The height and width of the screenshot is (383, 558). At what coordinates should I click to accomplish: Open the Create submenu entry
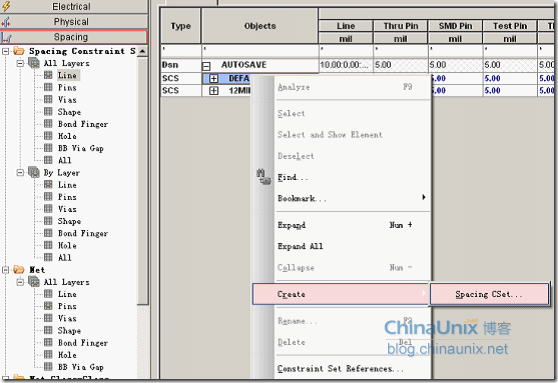tap(341, 294)
